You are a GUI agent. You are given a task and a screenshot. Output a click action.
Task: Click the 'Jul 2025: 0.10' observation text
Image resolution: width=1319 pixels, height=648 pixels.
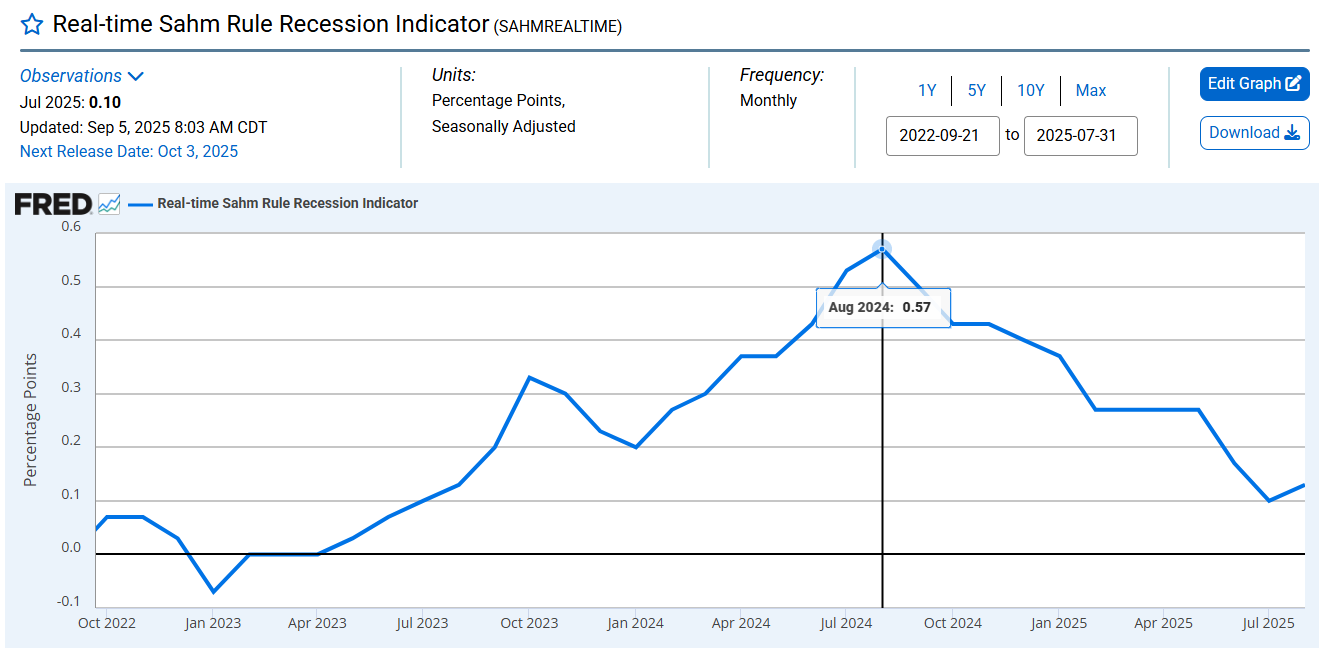70,102
